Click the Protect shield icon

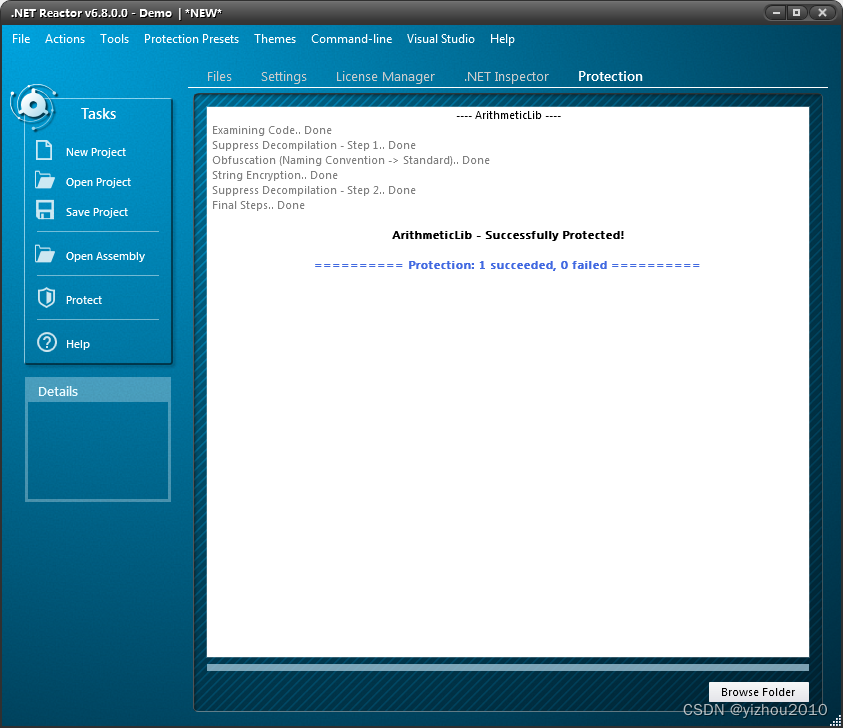point(46,297)
